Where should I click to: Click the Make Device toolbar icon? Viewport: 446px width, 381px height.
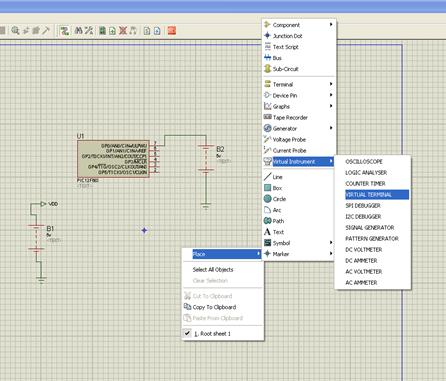tap(26, 31)
